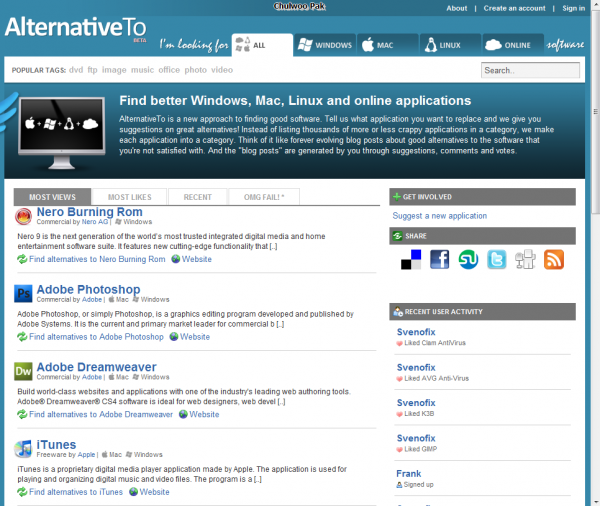600x506 pixels.
Task: Find alternatives to Nero Burning Rom
Action: [x=97, y=259]
